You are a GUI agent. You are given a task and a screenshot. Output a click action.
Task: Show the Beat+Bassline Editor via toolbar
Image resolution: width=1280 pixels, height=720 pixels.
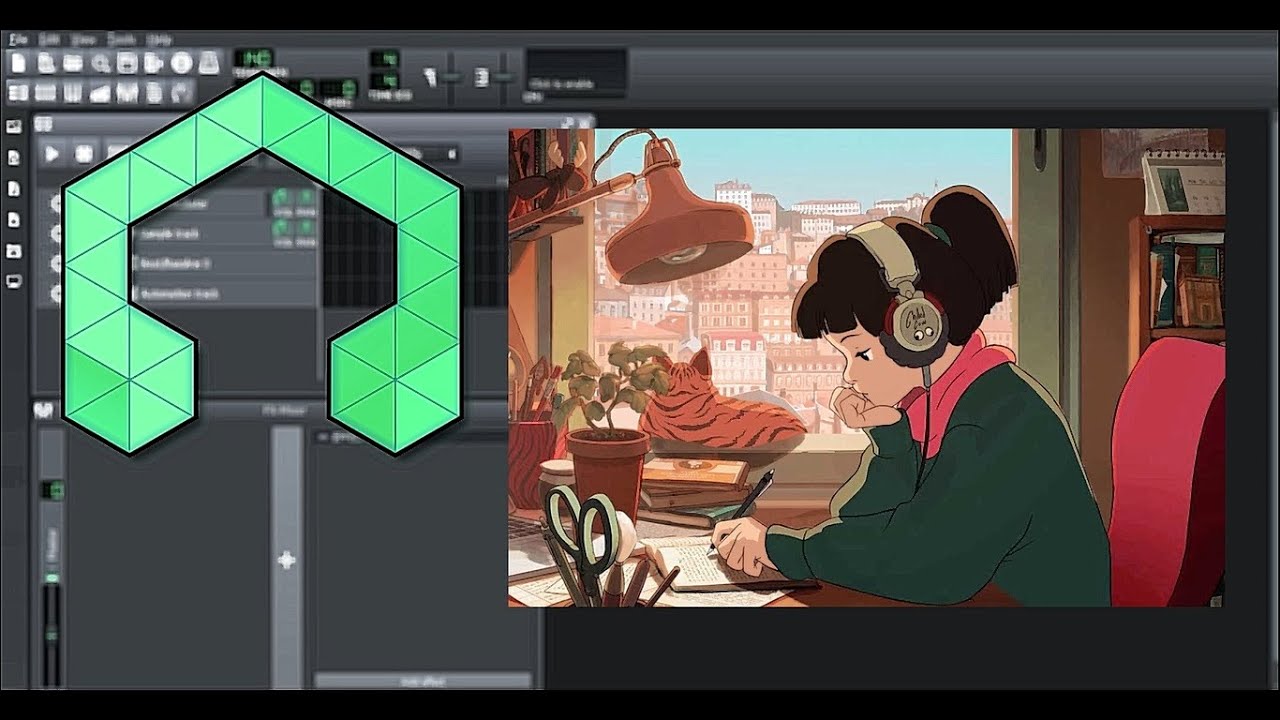click(46, 93)
